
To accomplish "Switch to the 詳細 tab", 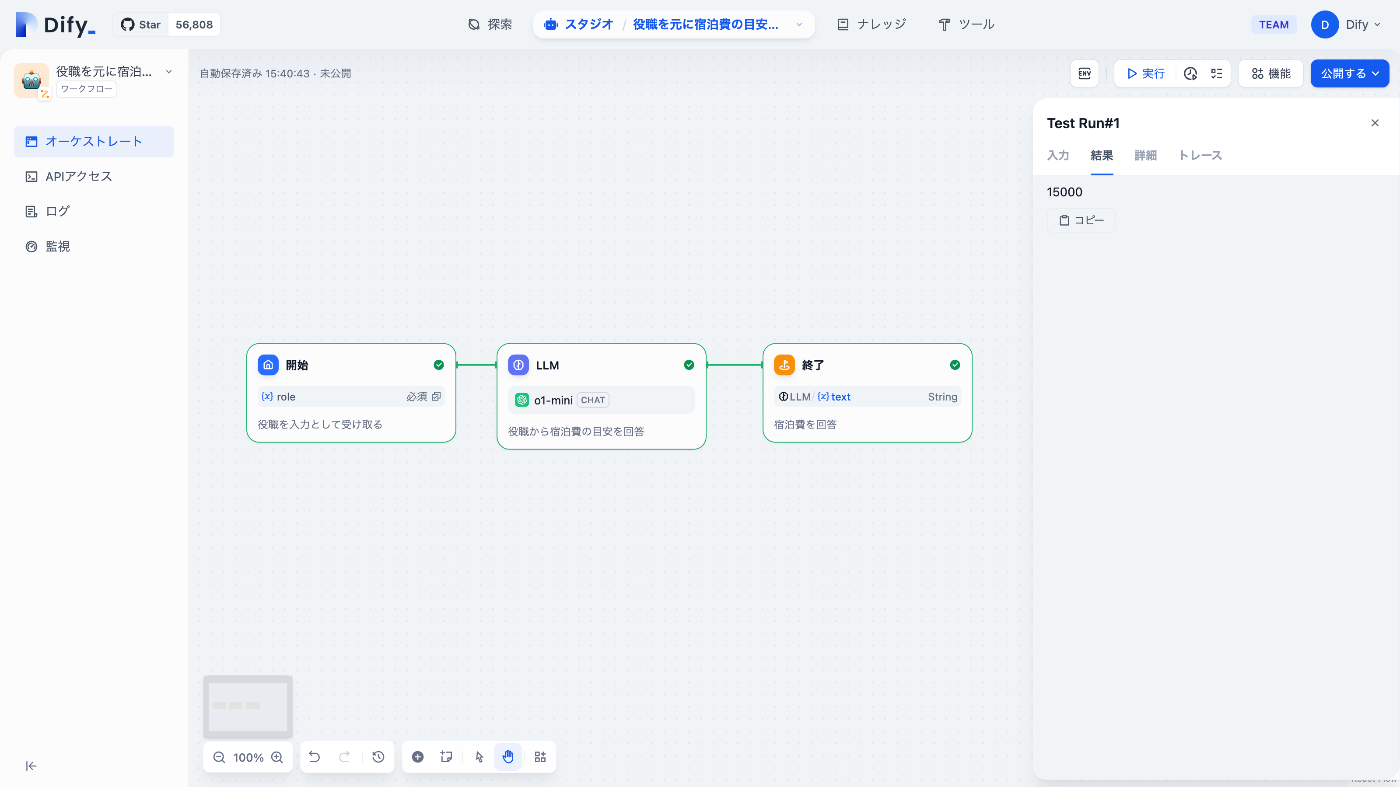I will [x=1146, y=155].
